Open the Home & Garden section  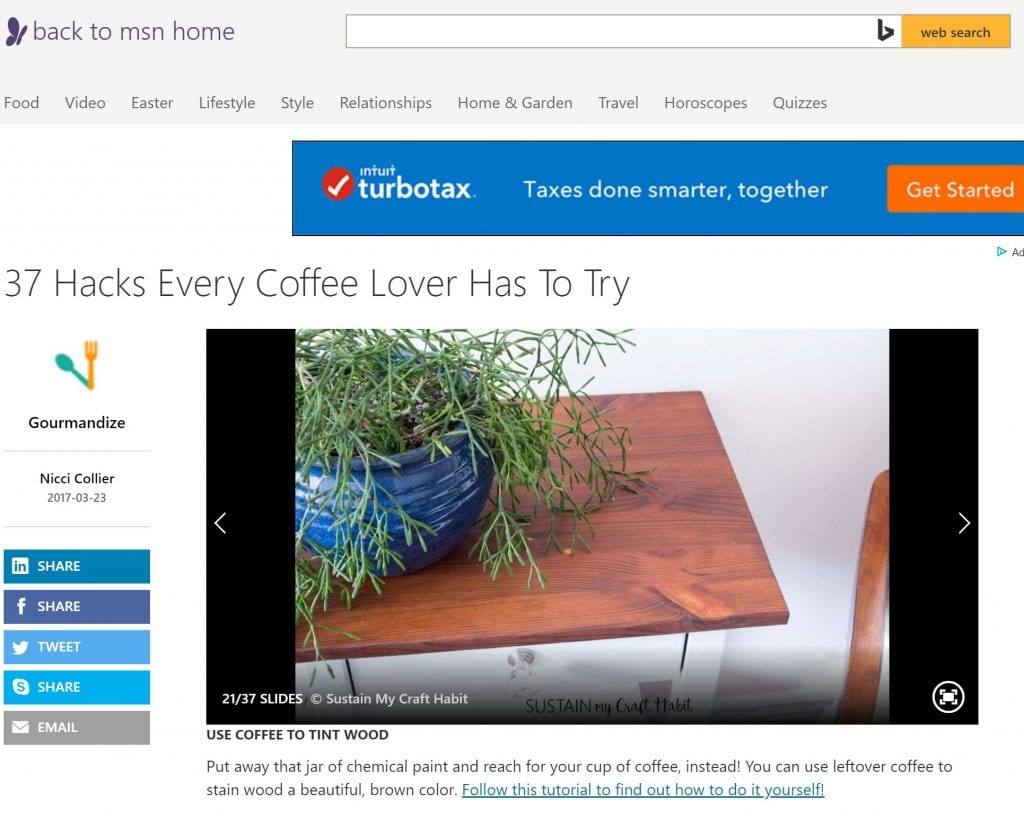515,103
